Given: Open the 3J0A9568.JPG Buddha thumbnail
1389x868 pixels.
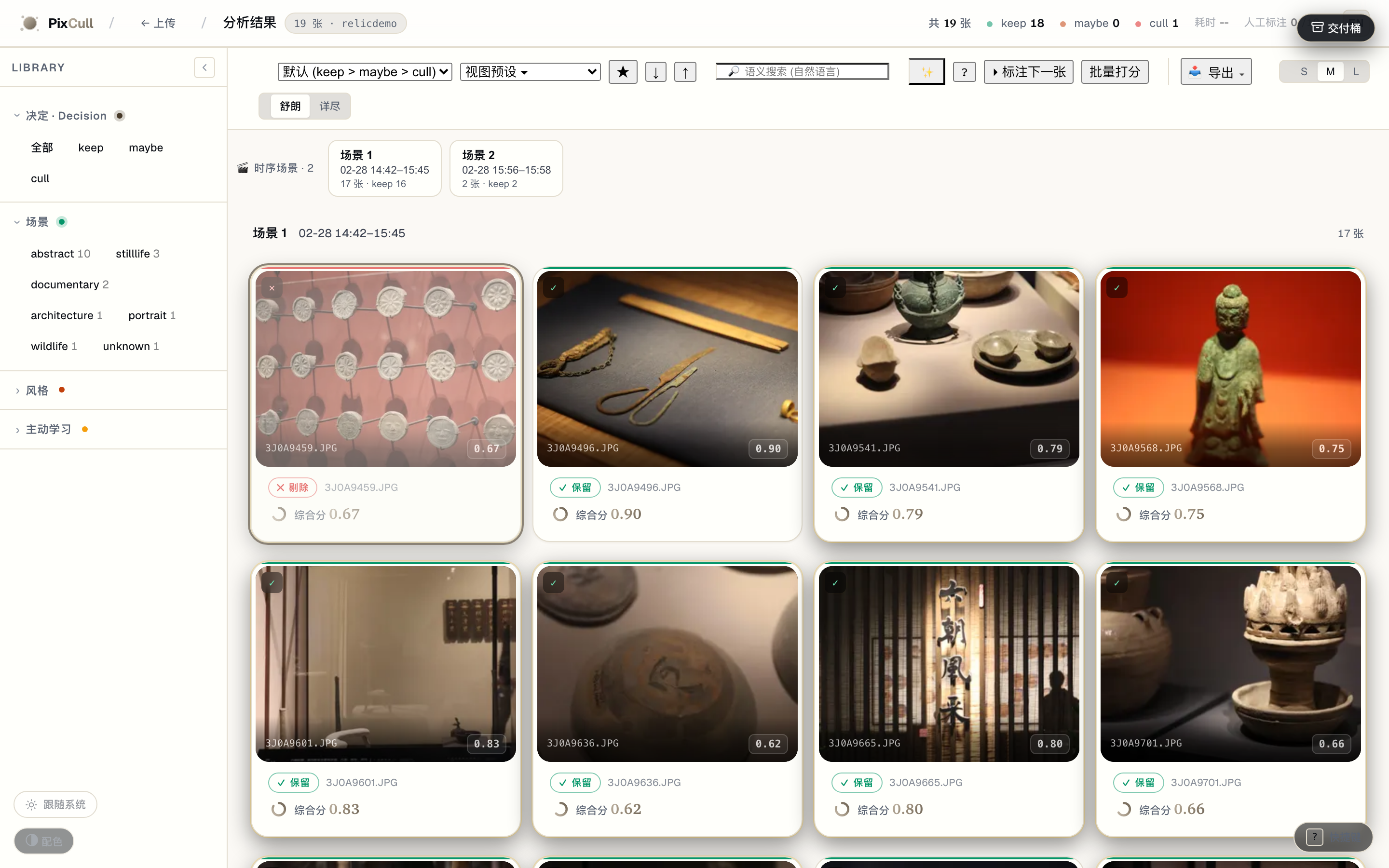Looking at the screenshot, I should pyautogui.click(x=1231, y=368).
